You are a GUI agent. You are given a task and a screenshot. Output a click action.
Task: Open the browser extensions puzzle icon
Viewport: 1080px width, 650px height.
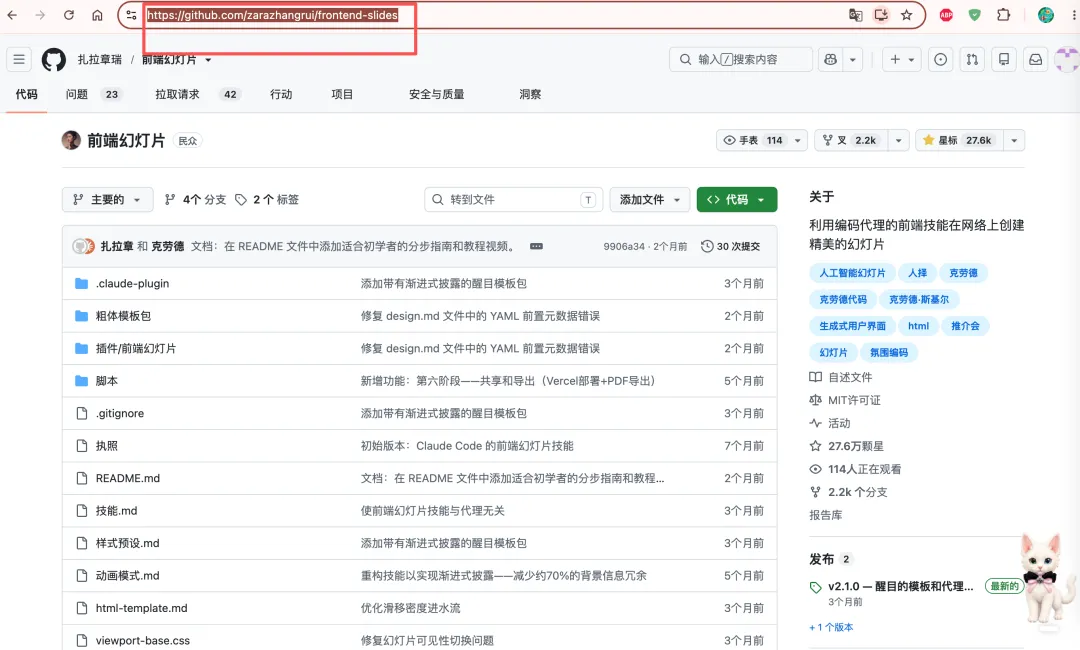click(1004, 14)
